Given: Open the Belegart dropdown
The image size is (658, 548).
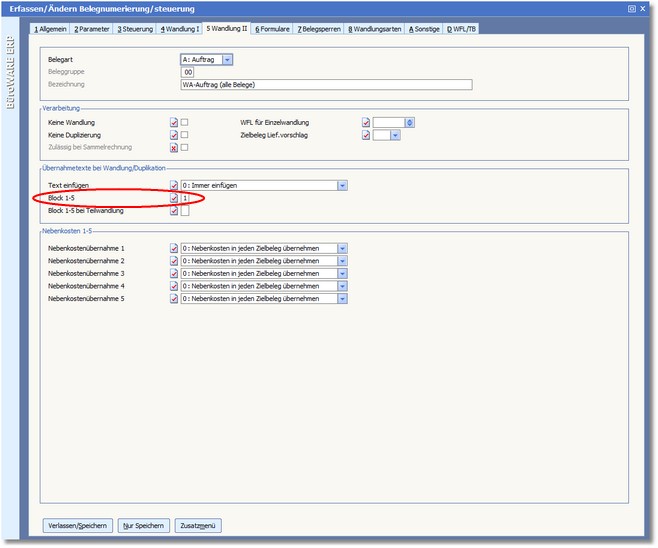Looking at the screenshot, I should [x=227, y=60].
